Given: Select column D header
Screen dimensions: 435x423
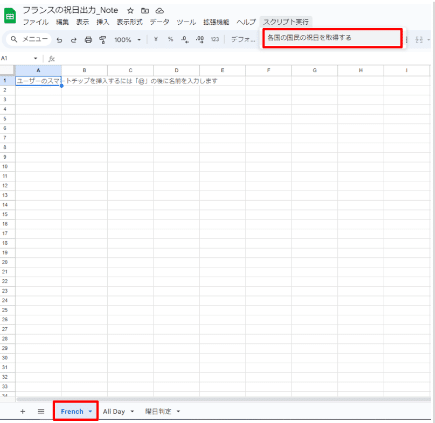Looking at the screenshot, I should click(x=176, y=70).
